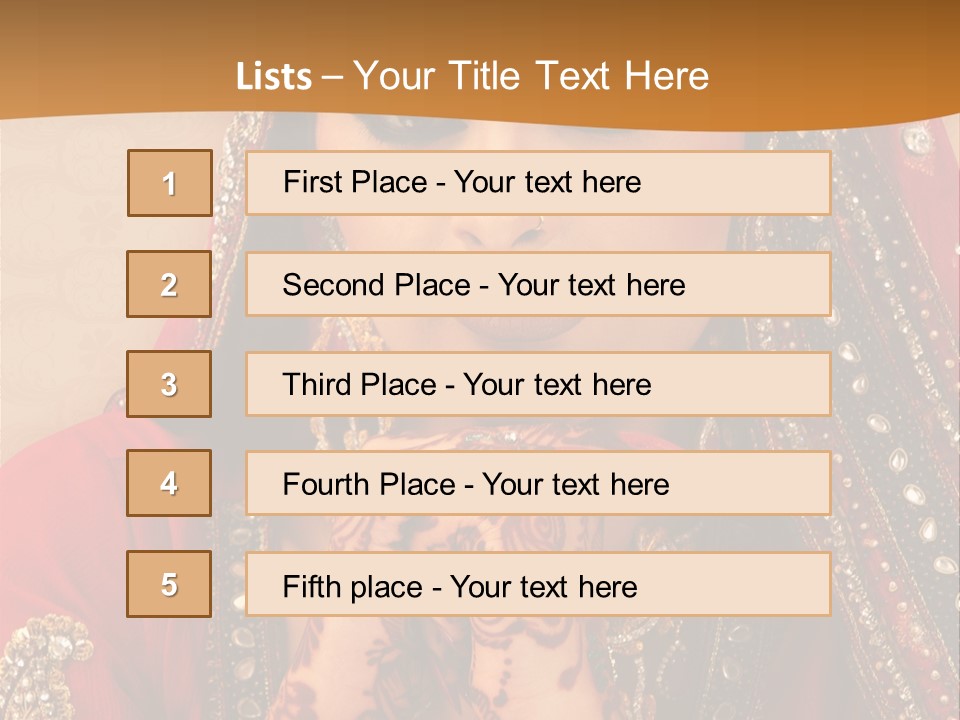Click "Your text here" in the Third Place row
The width and height of the screenshot is (960, 720).
(x=557, y=385)
